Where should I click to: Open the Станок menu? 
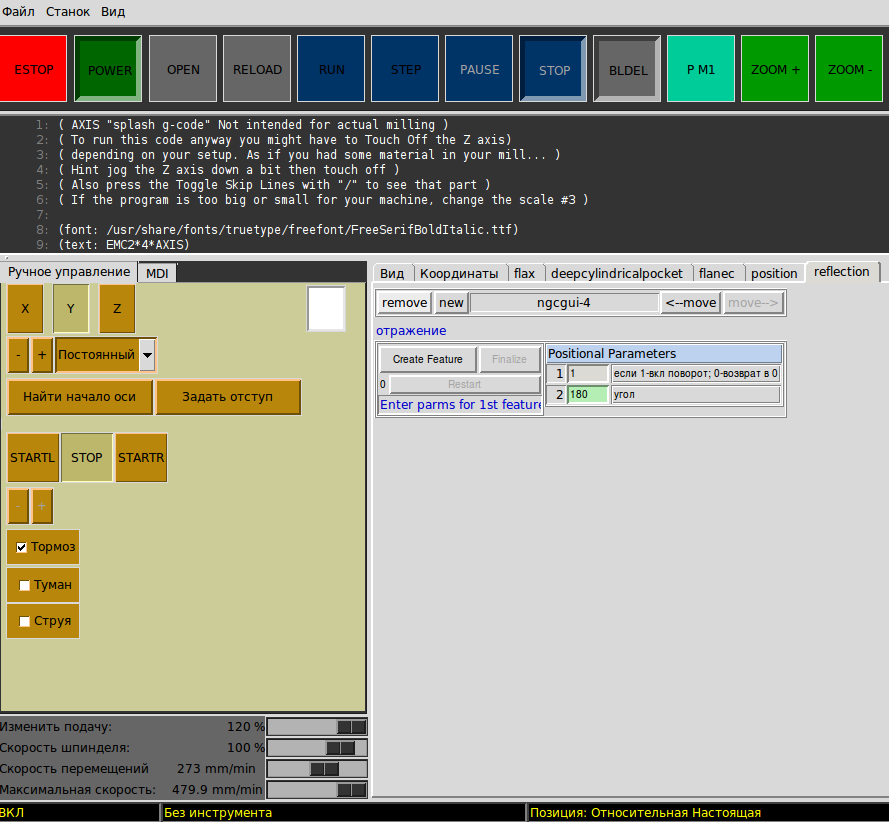coord(67,11)
